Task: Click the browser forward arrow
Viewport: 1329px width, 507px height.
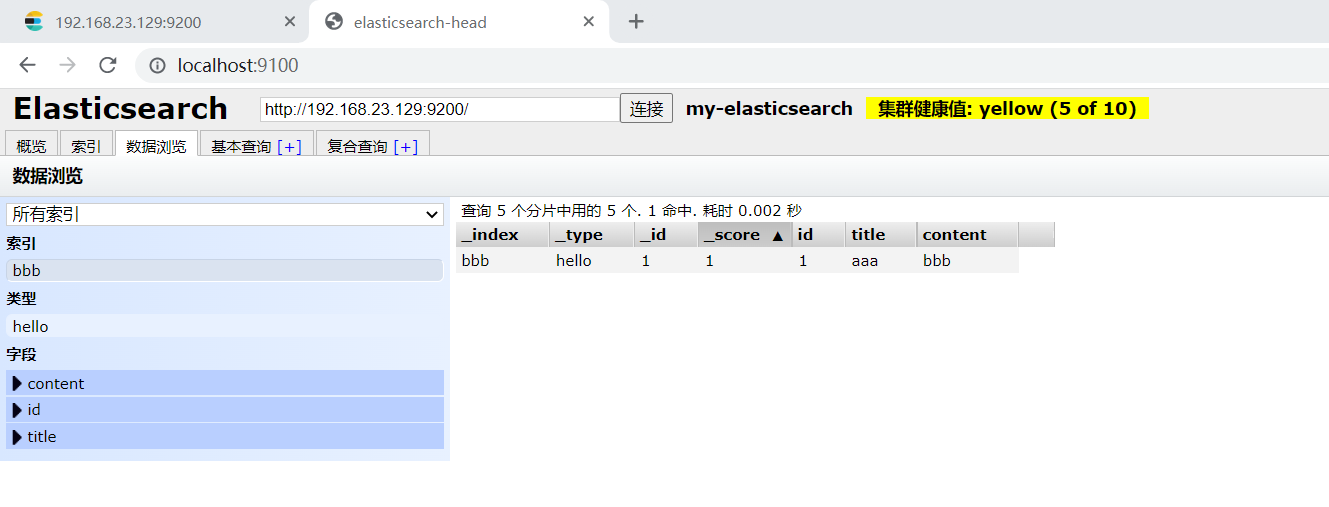Action: point(67,65)
